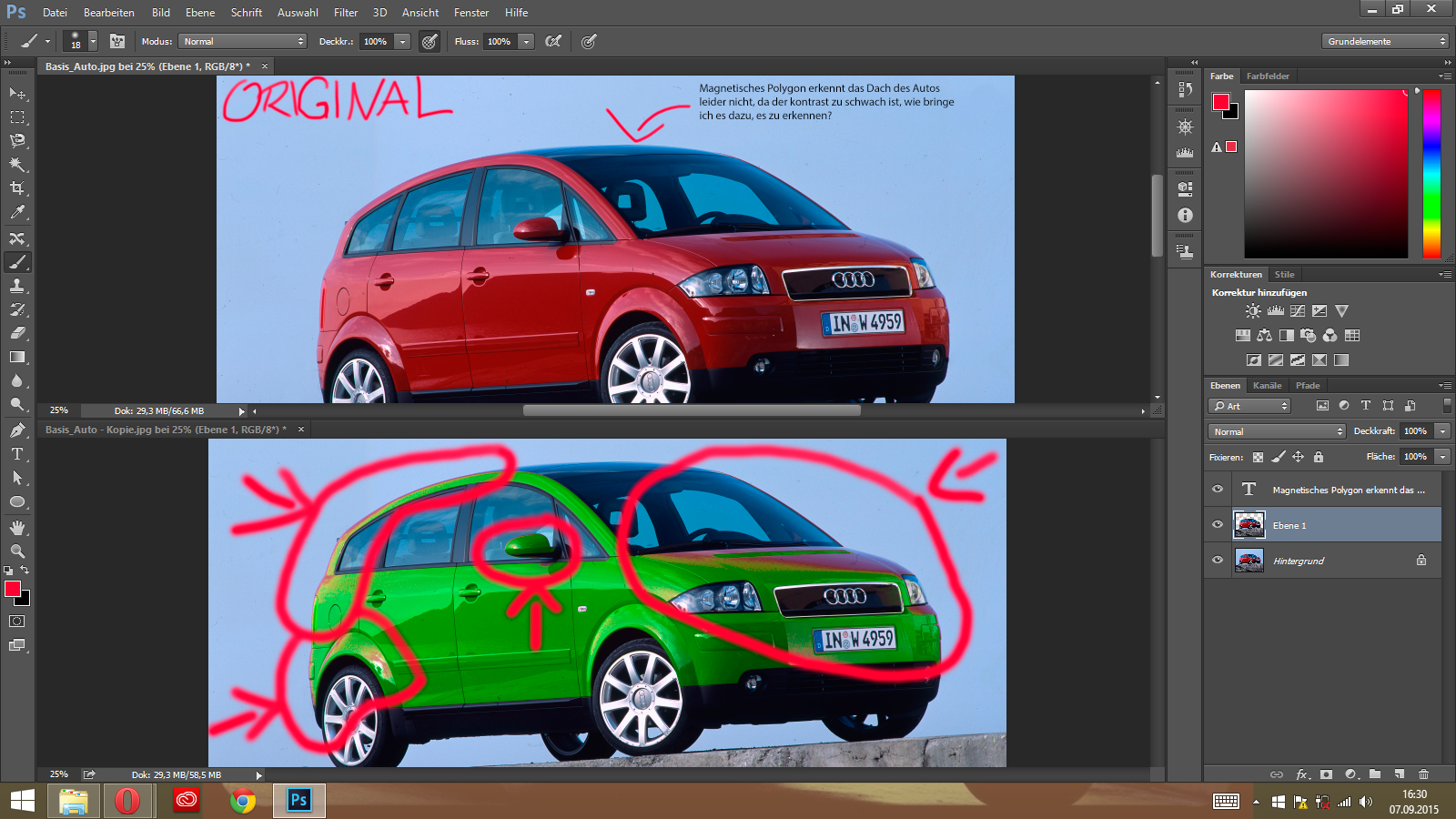Screen dimensions: 1456x819
Task: Expand the layer blend mode Normal dropdown
Action: (x=1277, y=431)
